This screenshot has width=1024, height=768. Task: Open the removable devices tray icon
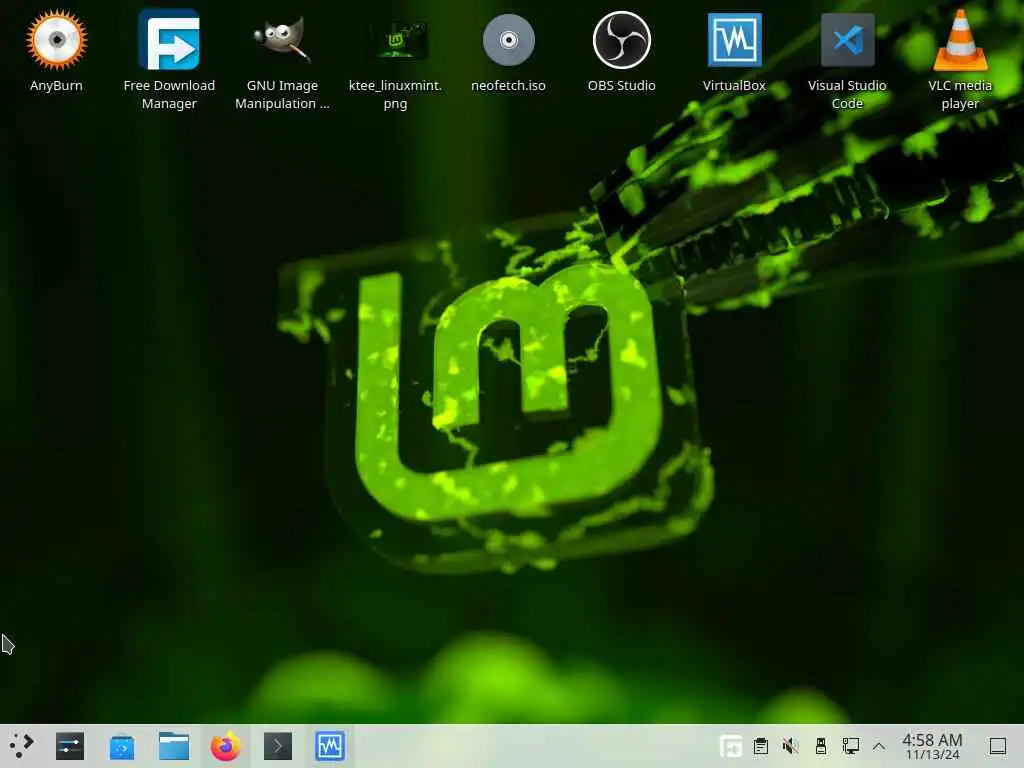point(821,746)
